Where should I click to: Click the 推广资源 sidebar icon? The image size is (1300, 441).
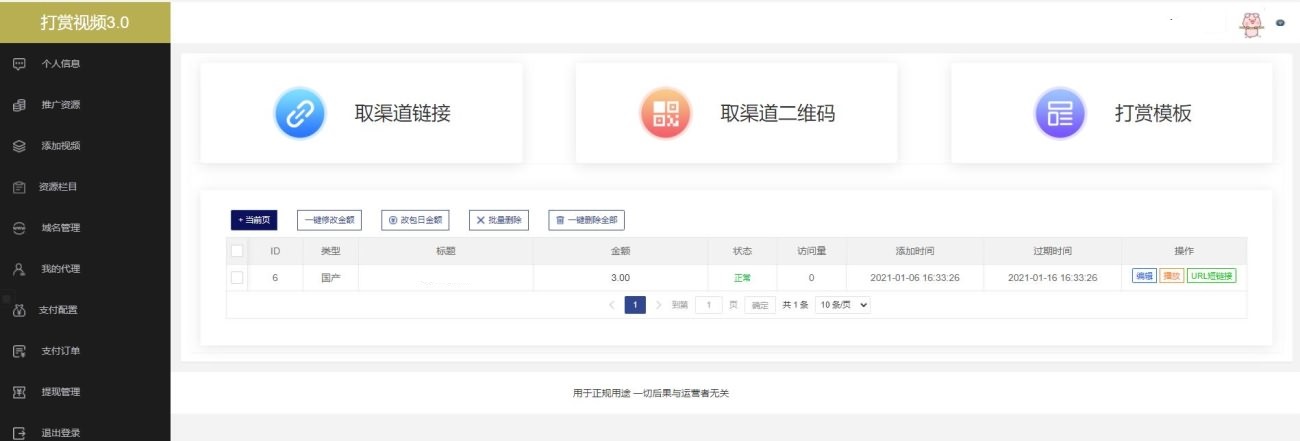[18, 105]
